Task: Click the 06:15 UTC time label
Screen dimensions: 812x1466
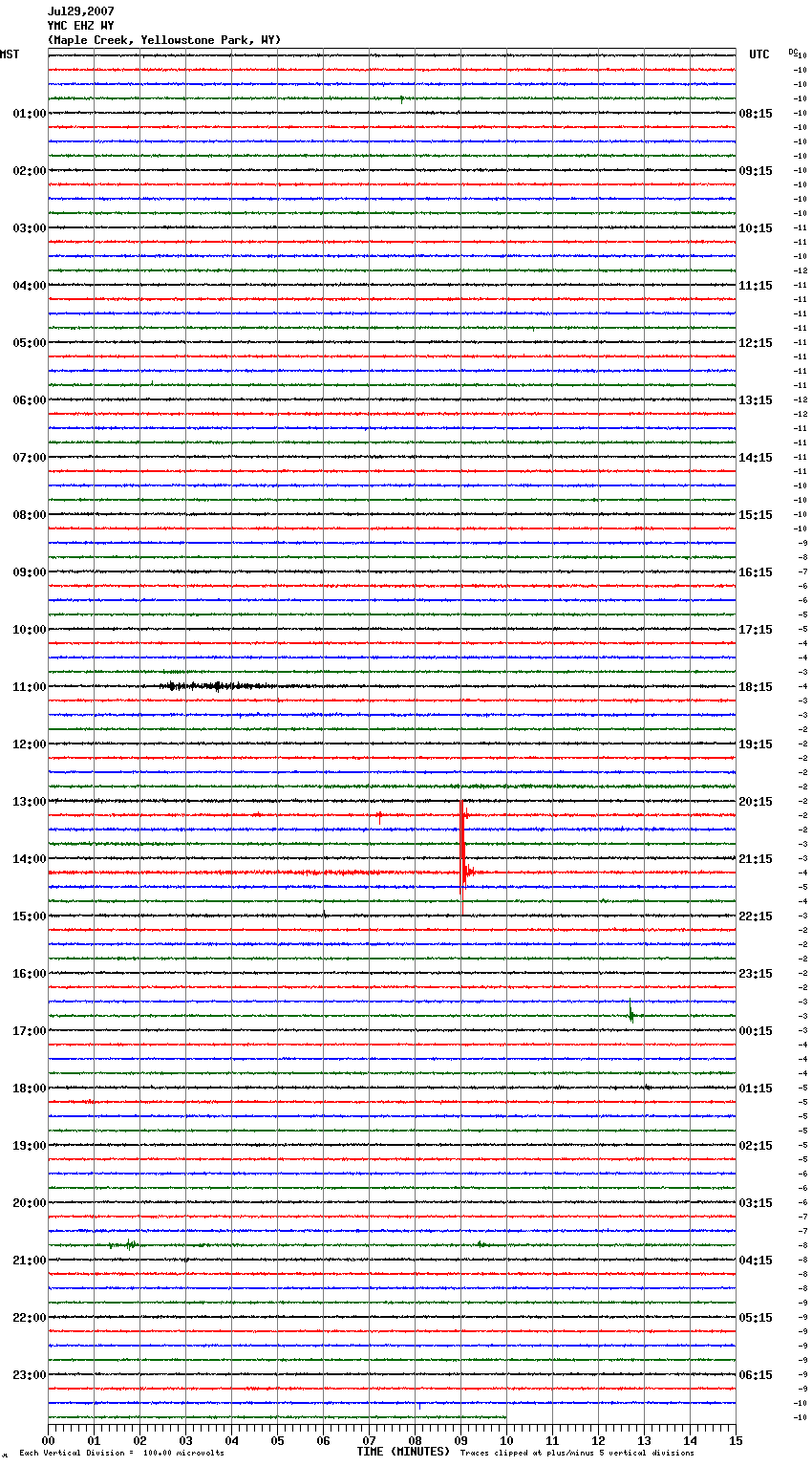Action: (x=756, y=1375)
